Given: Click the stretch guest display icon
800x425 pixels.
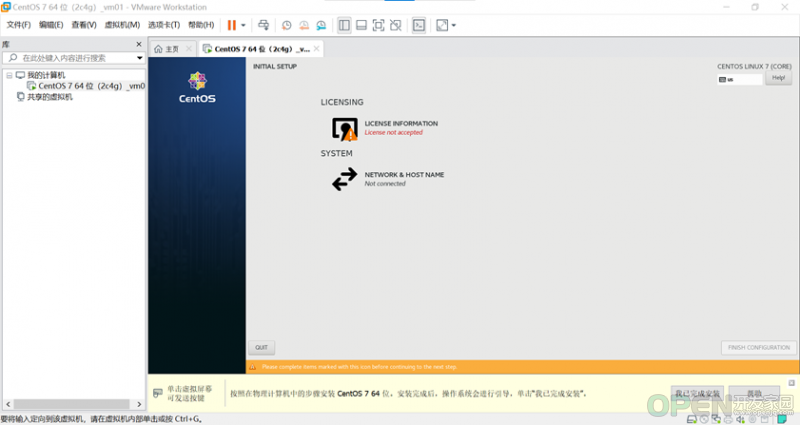Looking at the screenshot, I should coord(442,25).
